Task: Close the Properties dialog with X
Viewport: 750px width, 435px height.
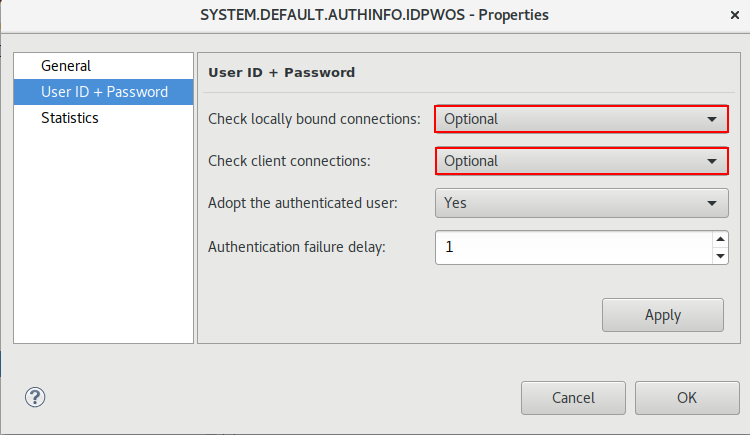Action: (735, 15)
